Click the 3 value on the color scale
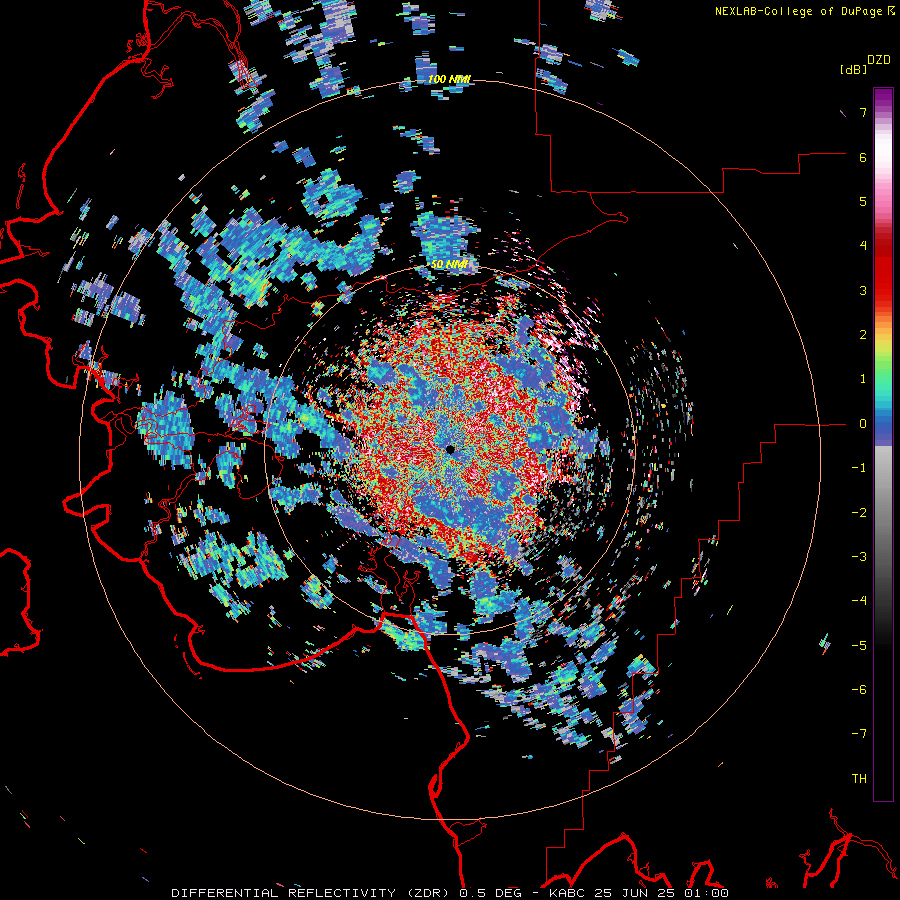900x900 pixels. (863, 290)
